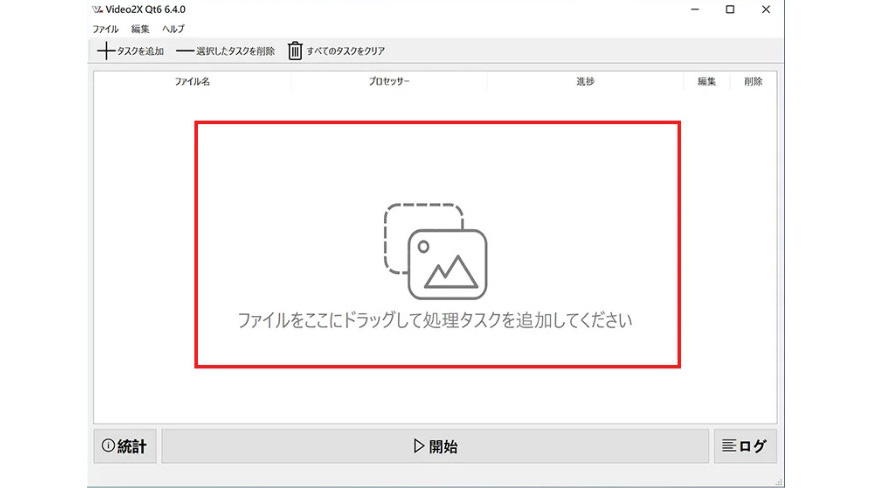
Task: Close the Video2X window
Action: 766,10
